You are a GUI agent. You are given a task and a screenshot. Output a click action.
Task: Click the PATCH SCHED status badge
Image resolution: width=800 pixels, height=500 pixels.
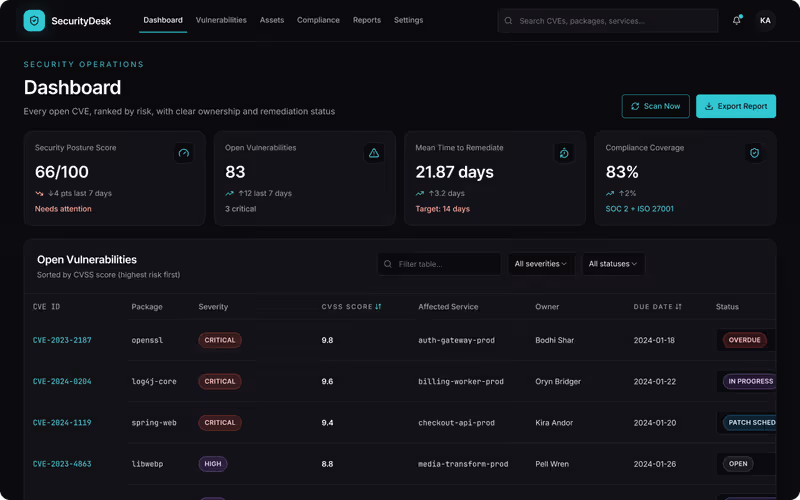[749, 423]
